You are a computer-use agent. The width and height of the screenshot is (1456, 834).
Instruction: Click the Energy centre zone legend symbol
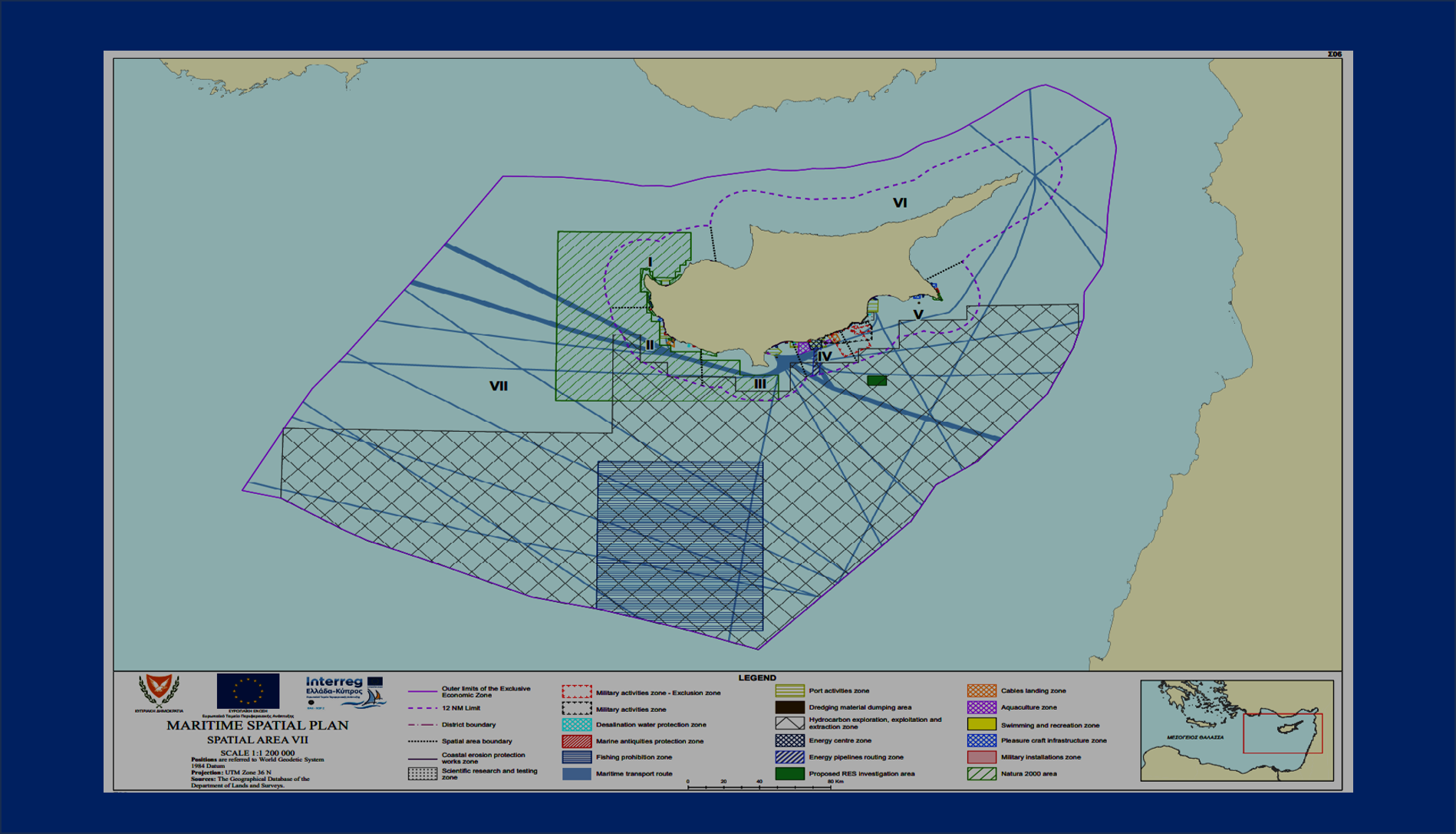(789, 740)
